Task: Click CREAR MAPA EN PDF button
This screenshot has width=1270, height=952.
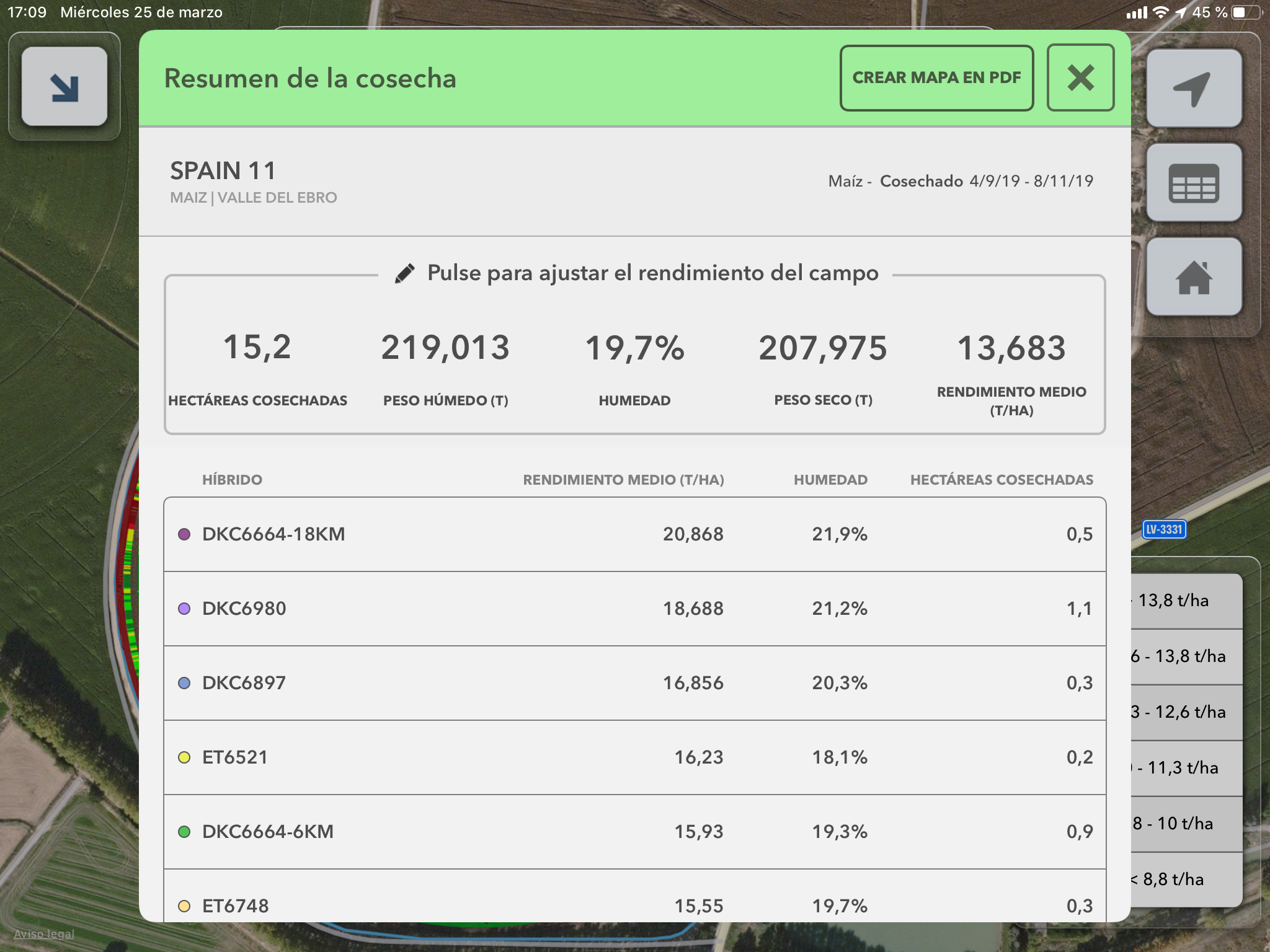Action: pos(936,77)
